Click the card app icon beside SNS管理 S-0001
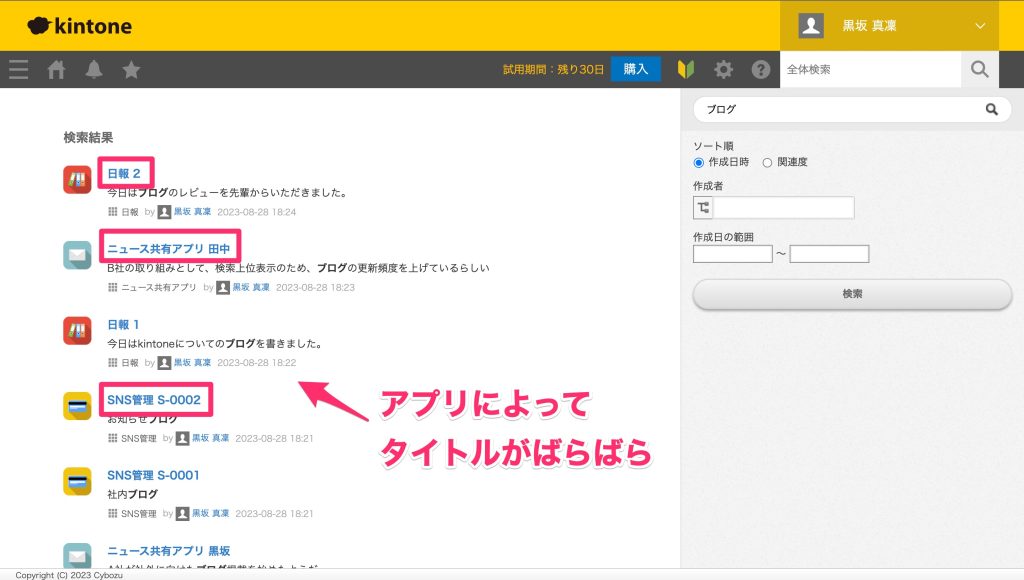Screen dimensions: 1024x580 [77, 481]
